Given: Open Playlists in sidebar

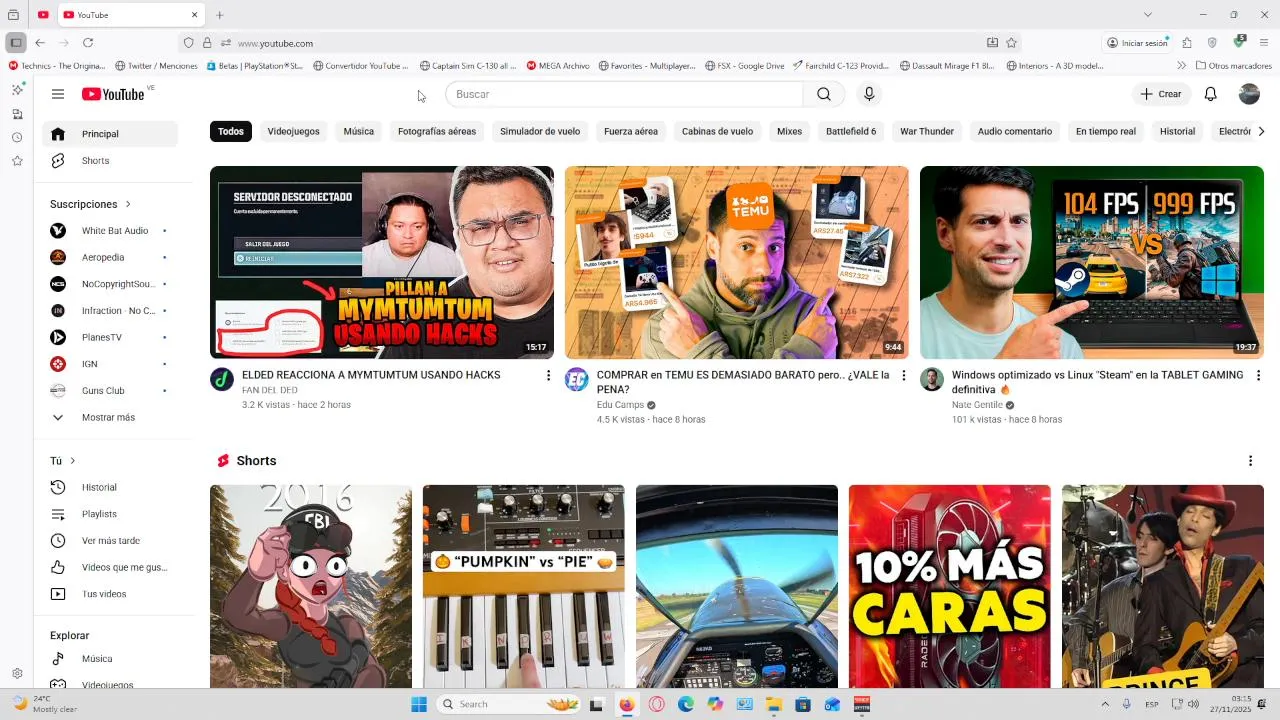Looking at the screenshot, I should [110, 514].
